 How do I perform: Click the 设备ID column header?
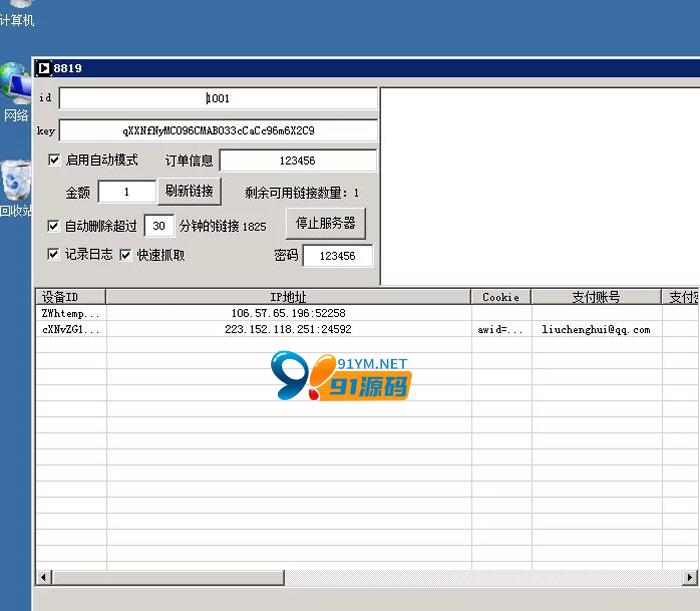click(x=70, y=297)
